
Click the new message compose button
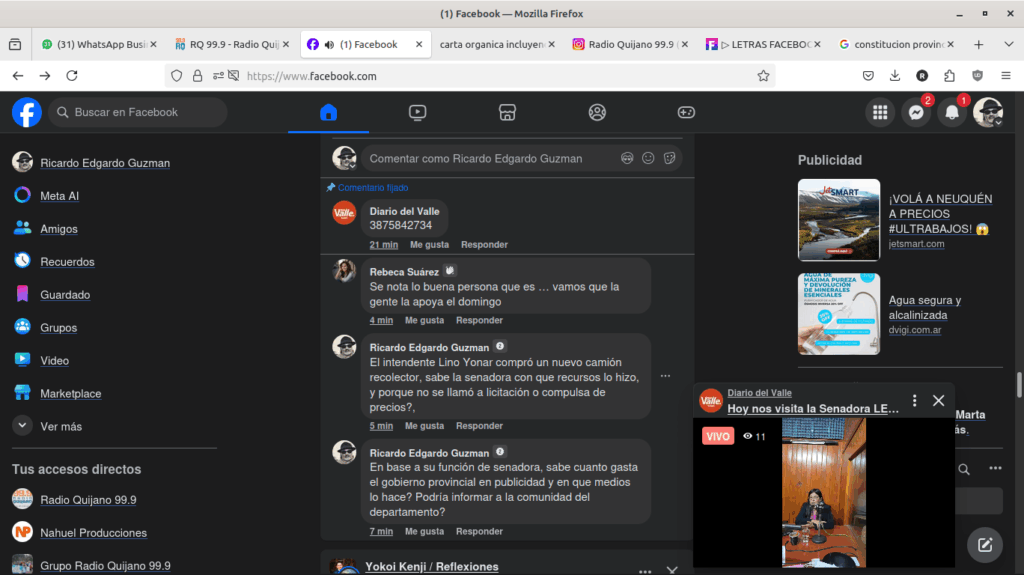(x=985, y=544)
